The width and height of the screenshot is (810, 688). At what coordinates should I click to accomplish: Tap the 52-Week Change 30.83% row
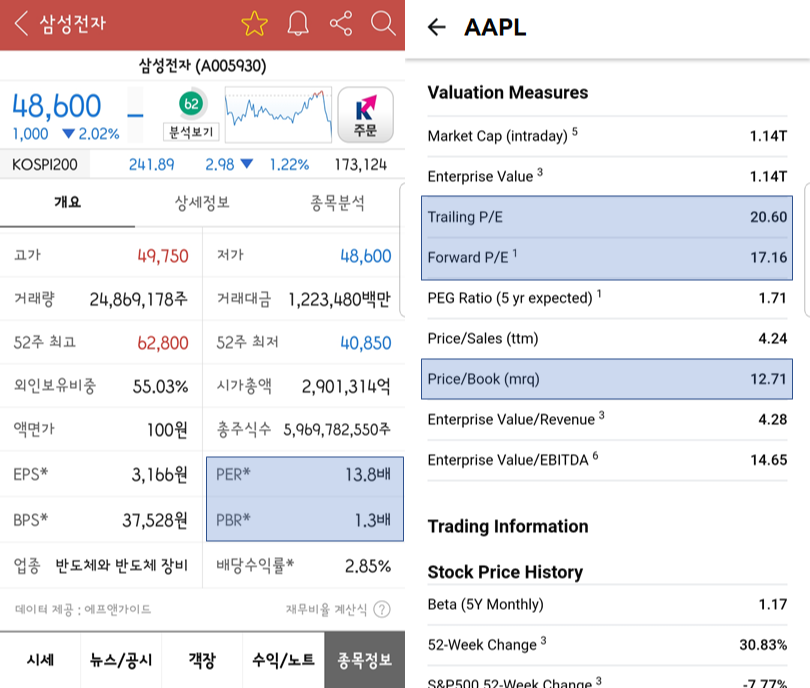[607, 645]
